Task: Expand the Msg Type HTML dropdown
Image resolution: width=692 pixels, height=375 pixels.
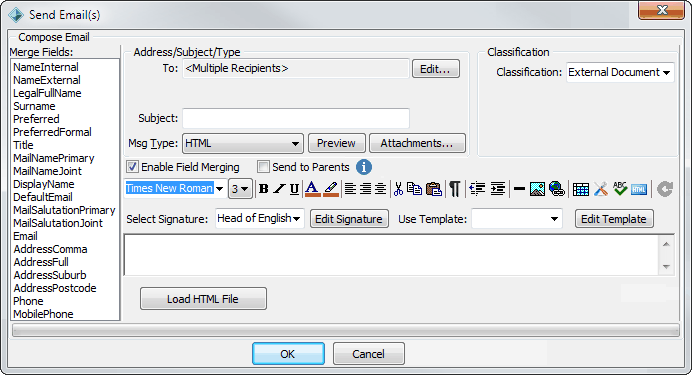Action: [x=243, y=143]
